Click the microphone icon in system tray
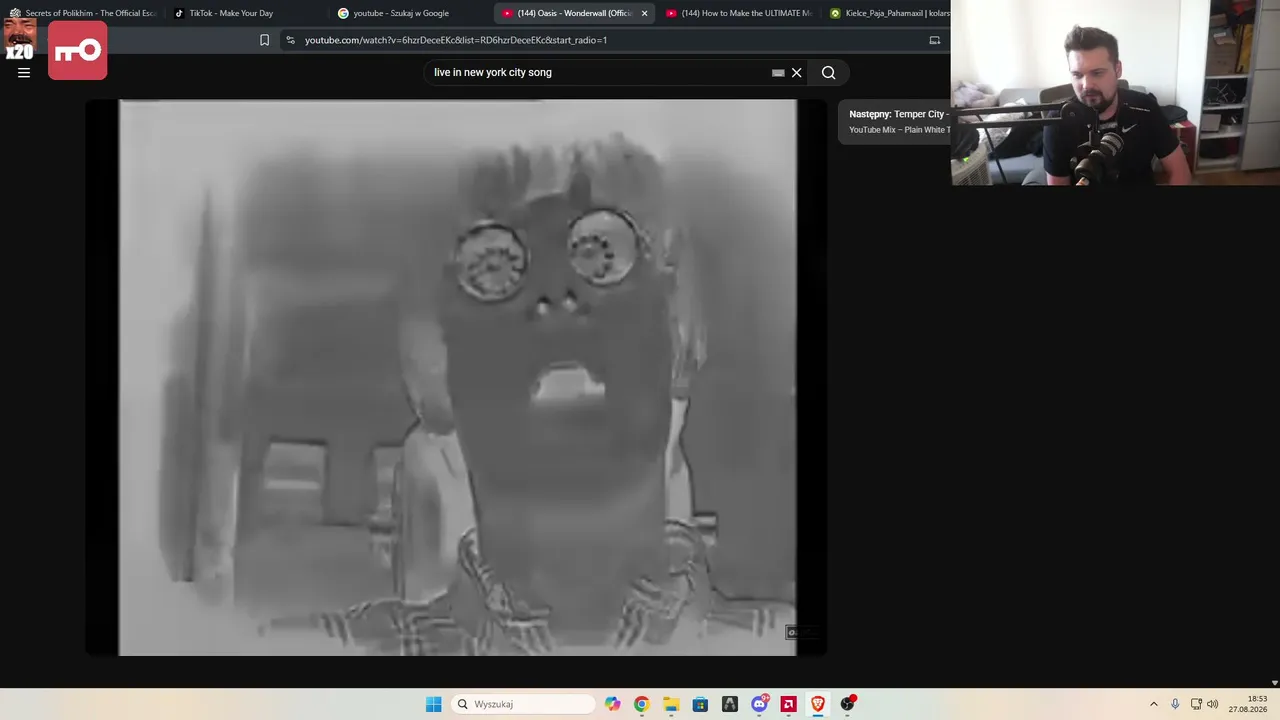This screenshot has width=1280, height=720. tap(1175, 704)
